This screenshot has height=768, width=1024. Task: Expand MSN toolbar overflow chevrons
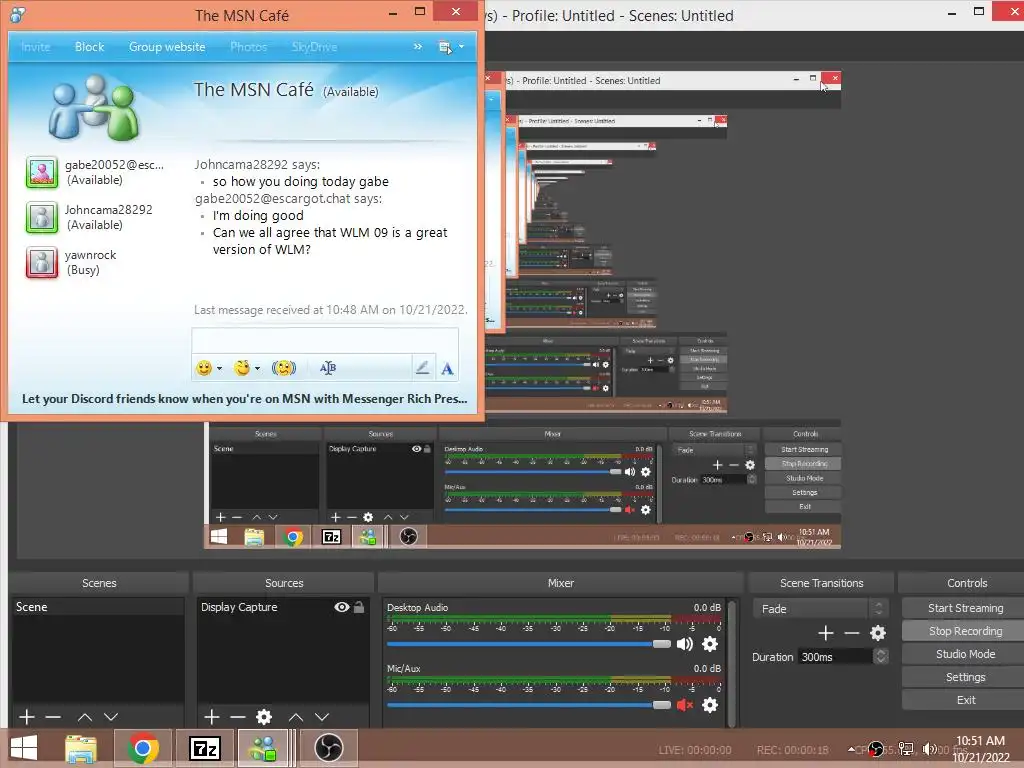[418, 46]
